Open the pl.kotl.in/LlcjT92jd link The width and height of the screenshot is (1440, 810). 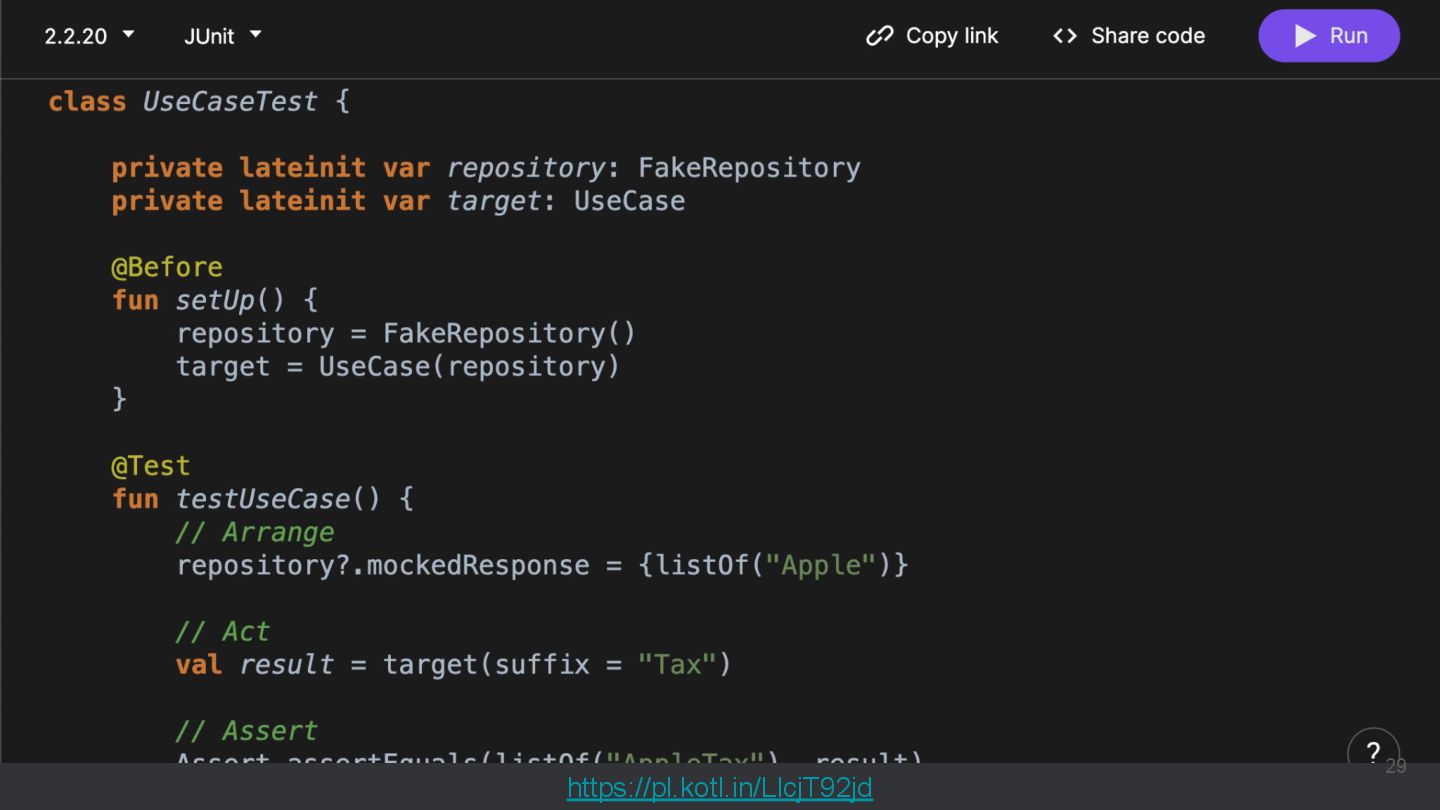[x=719, y=788]
